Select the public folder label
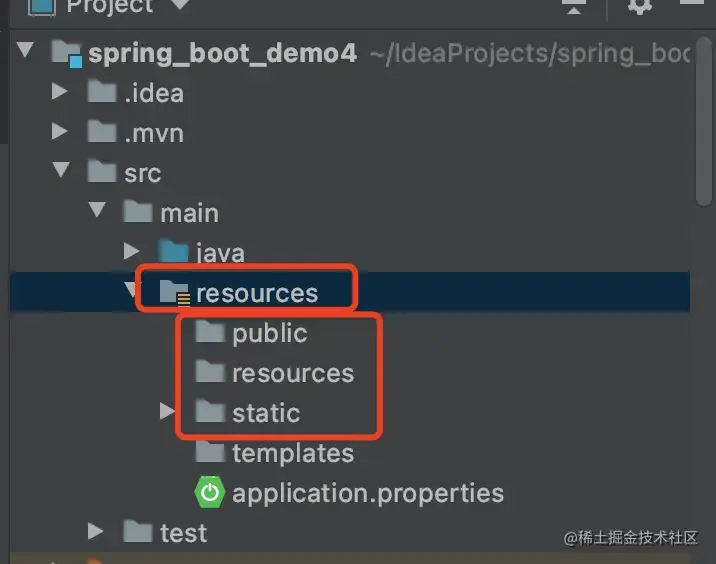 click(x=270, y=333)
